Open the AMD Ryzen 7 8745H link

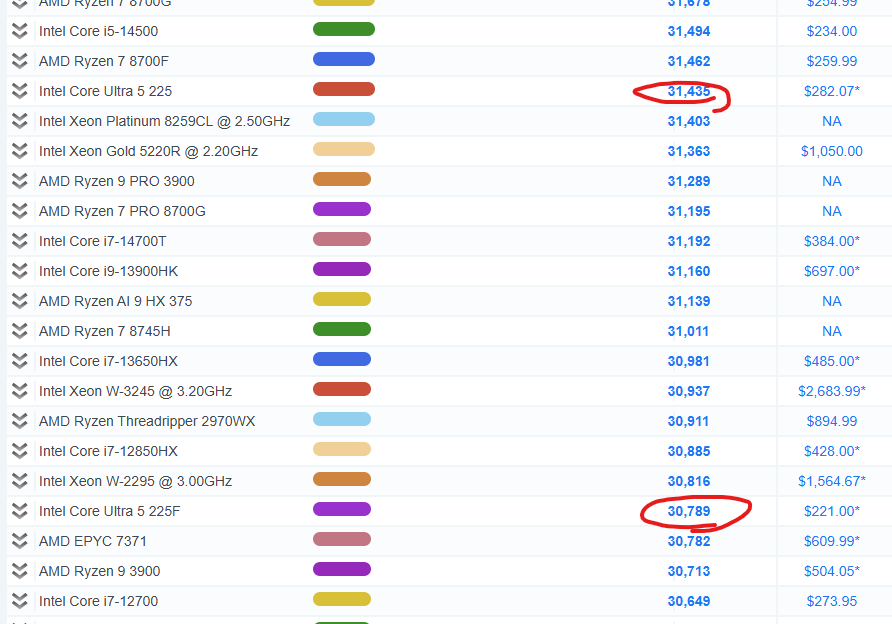tap(105, 331)
